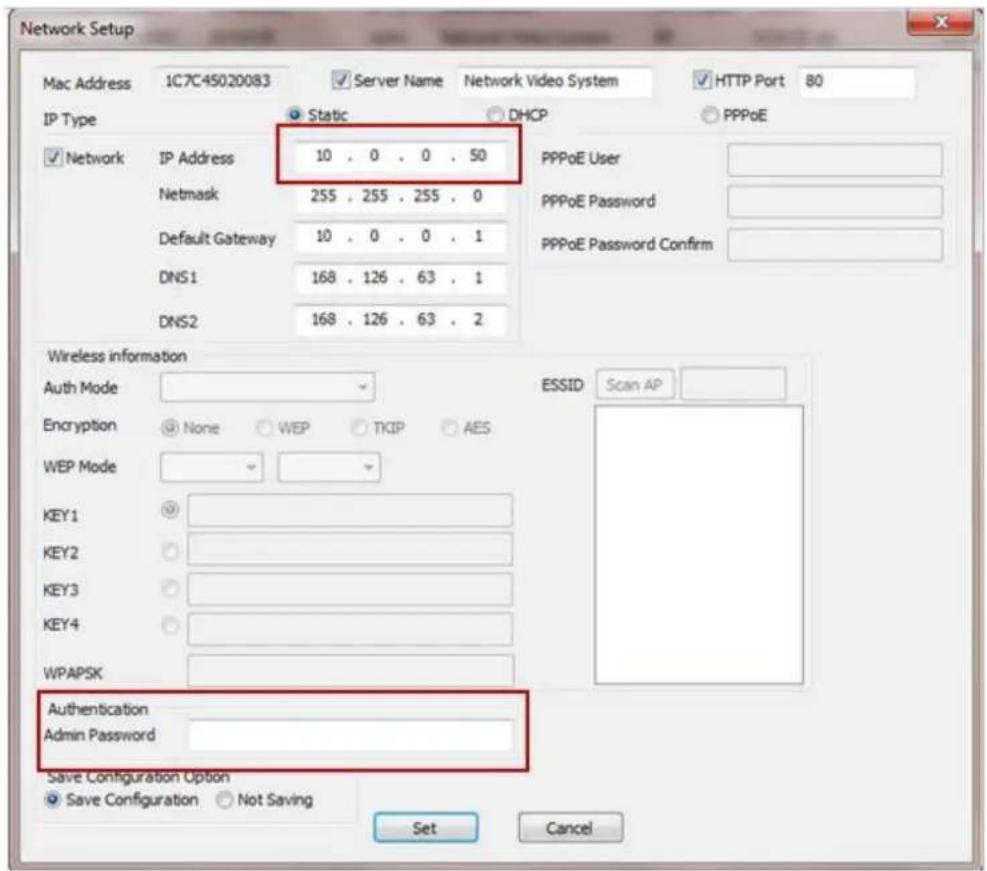Select TKIP encryption radio button
The height and width of the screenshot is (871, 987).
pos(359,428)
